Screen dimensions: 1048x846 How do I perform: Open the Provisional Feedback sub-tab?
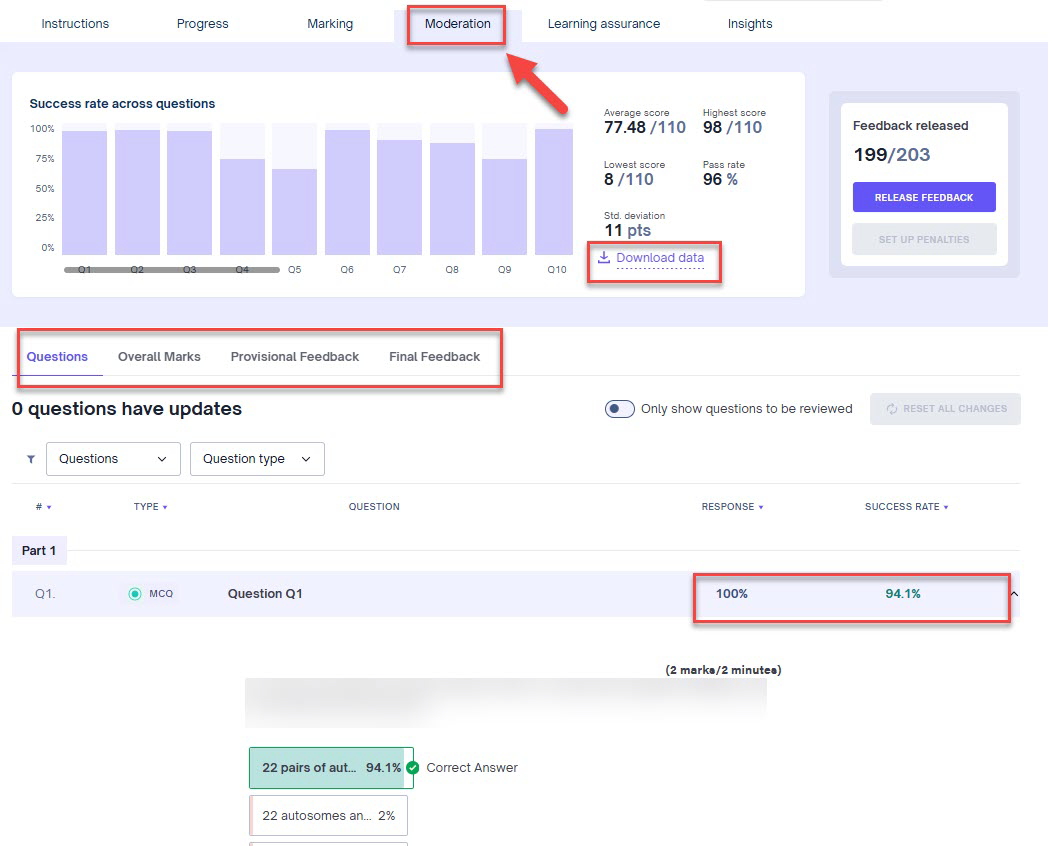(295, 357)
